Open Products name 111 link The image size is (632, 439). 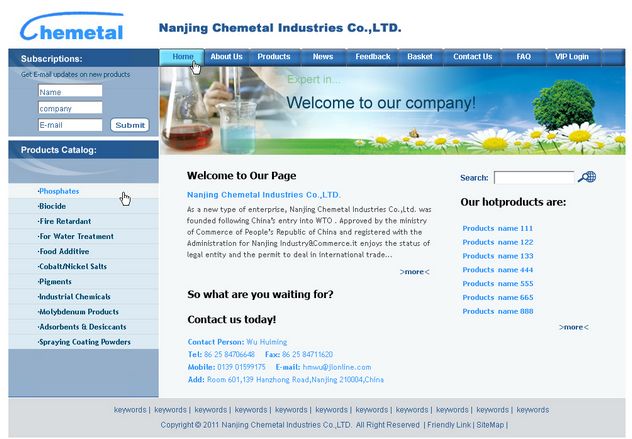click(497, 228)
